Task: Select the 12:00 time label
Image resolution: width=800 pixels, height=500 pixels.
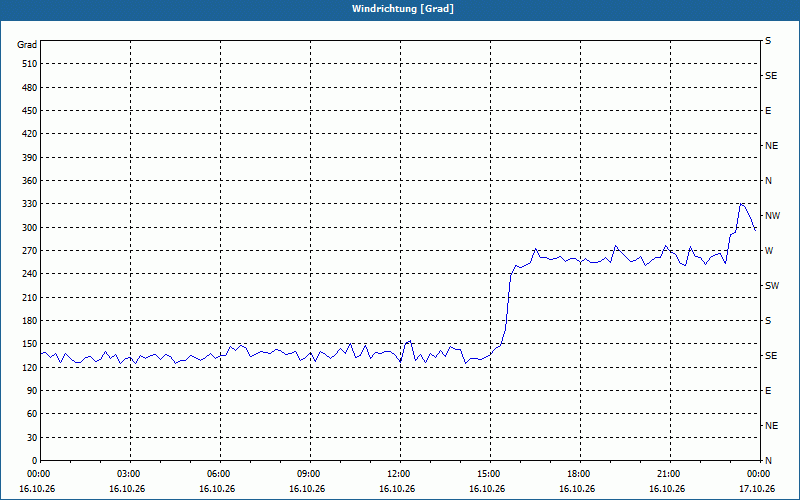Action: pyautogui.click(x=399, y=474)
